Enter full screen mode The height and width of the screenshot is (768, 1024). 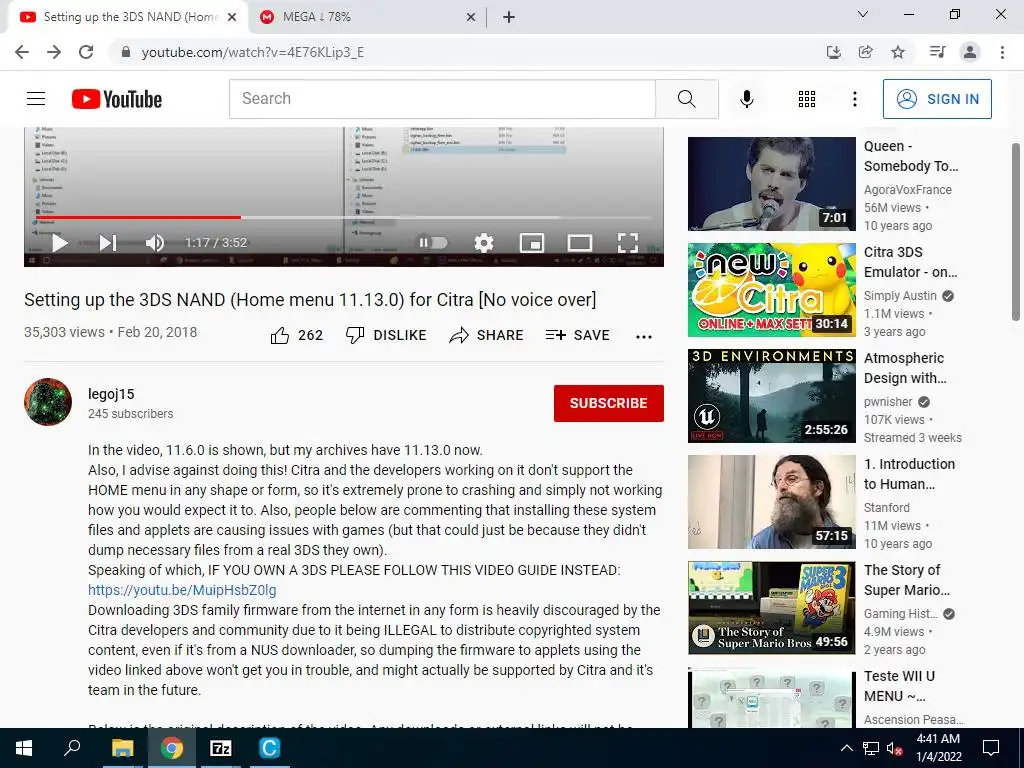tap(628, 243)
